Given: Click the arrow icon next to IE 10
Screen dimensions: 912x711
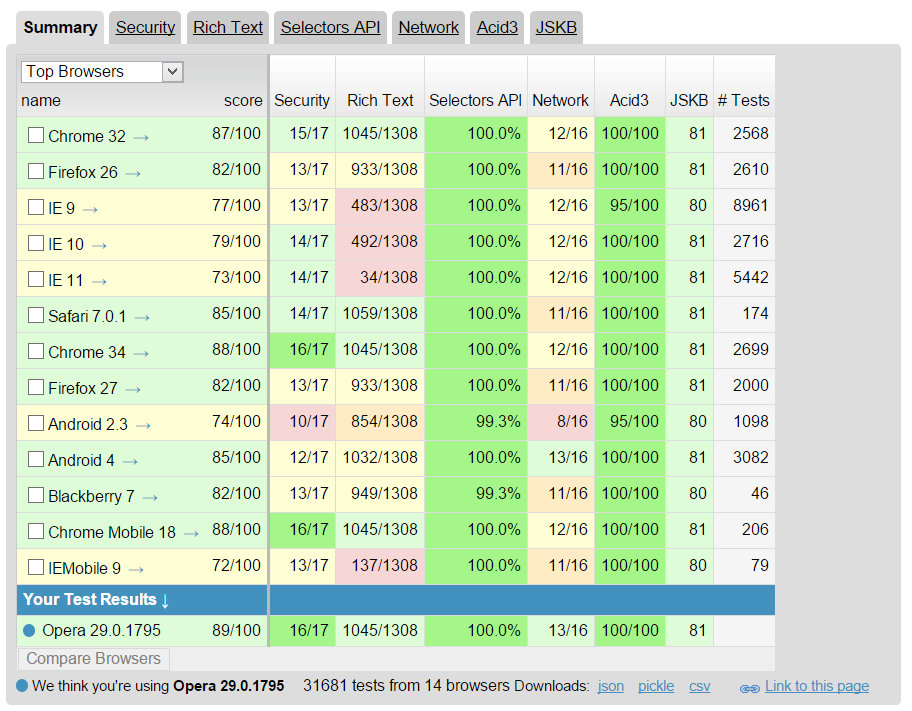Looking at the screenshot, I should [x=99, y=246].
